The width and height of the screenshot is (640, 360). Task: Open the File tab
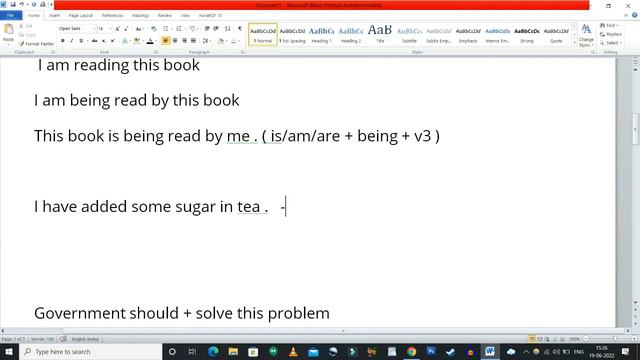click(x=11, y=16)
